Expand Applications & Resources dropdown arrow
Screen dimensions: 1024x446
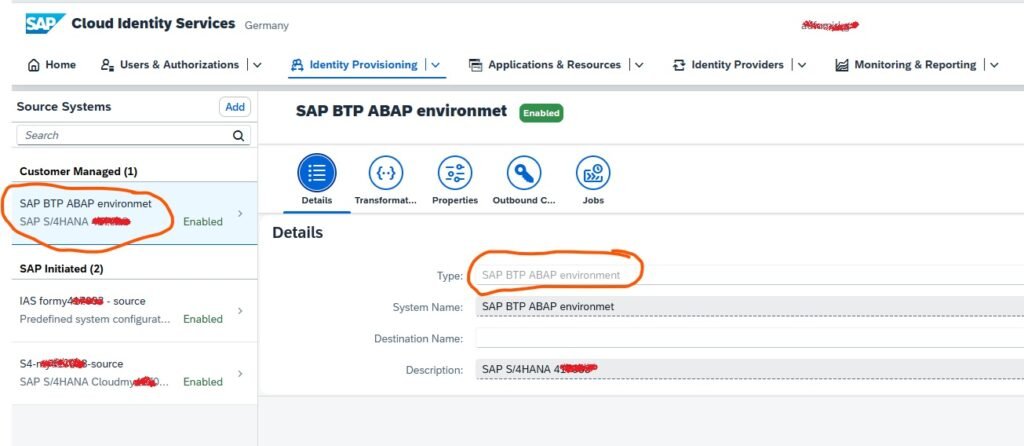tap(639, 65)
